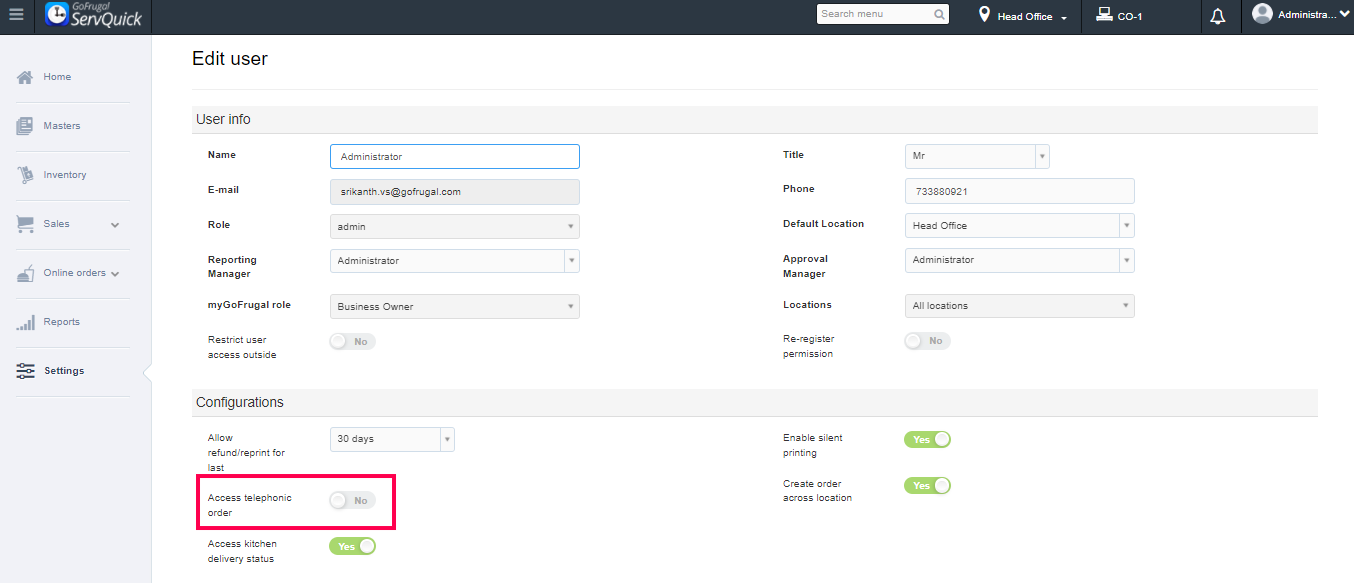Navigate to Home in the sidebar
Image resolution: width=1354 pixels, height=583 pixels.
(x=57, y=77)
